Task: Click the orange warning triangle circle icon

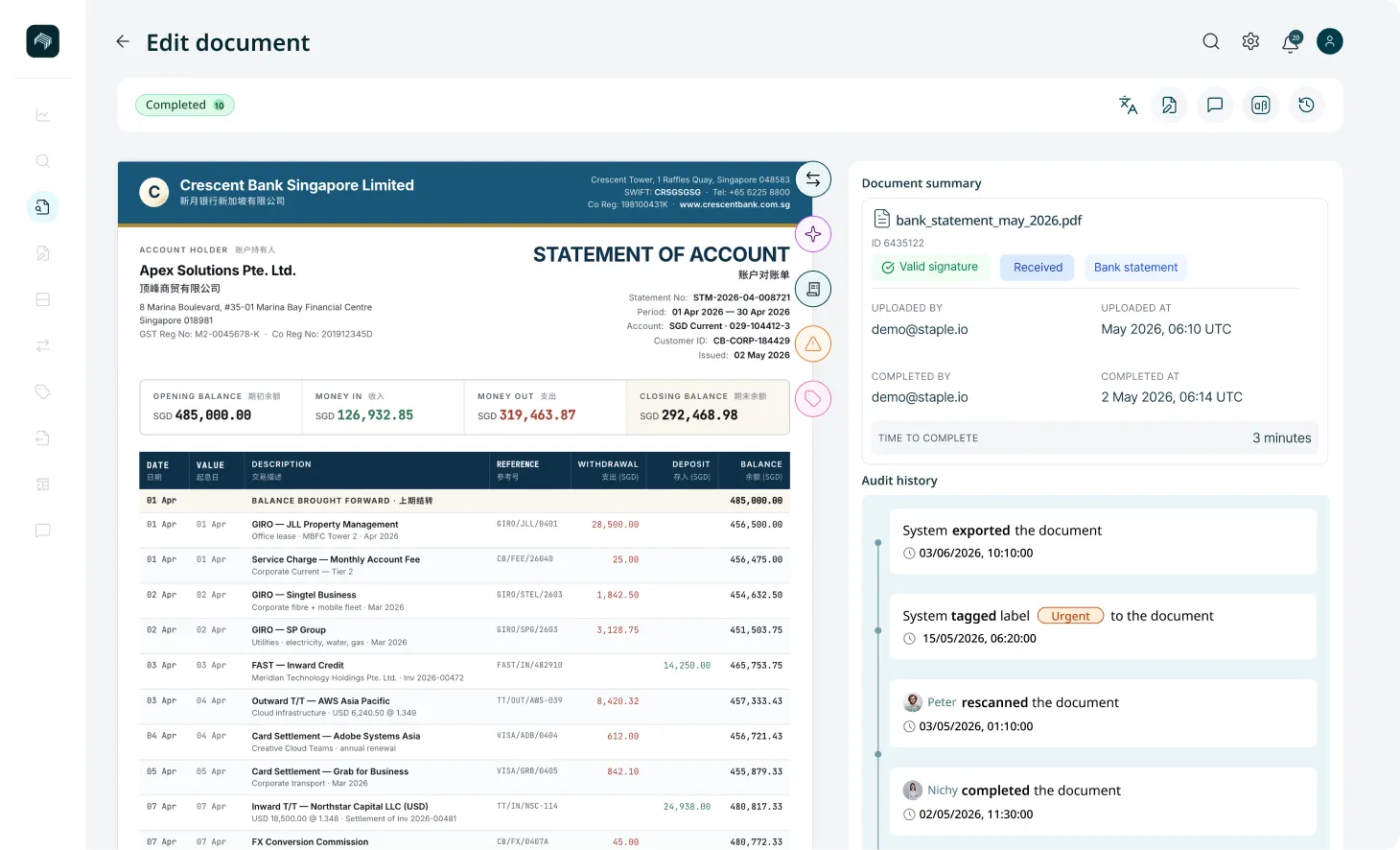Action: [813, 343]
